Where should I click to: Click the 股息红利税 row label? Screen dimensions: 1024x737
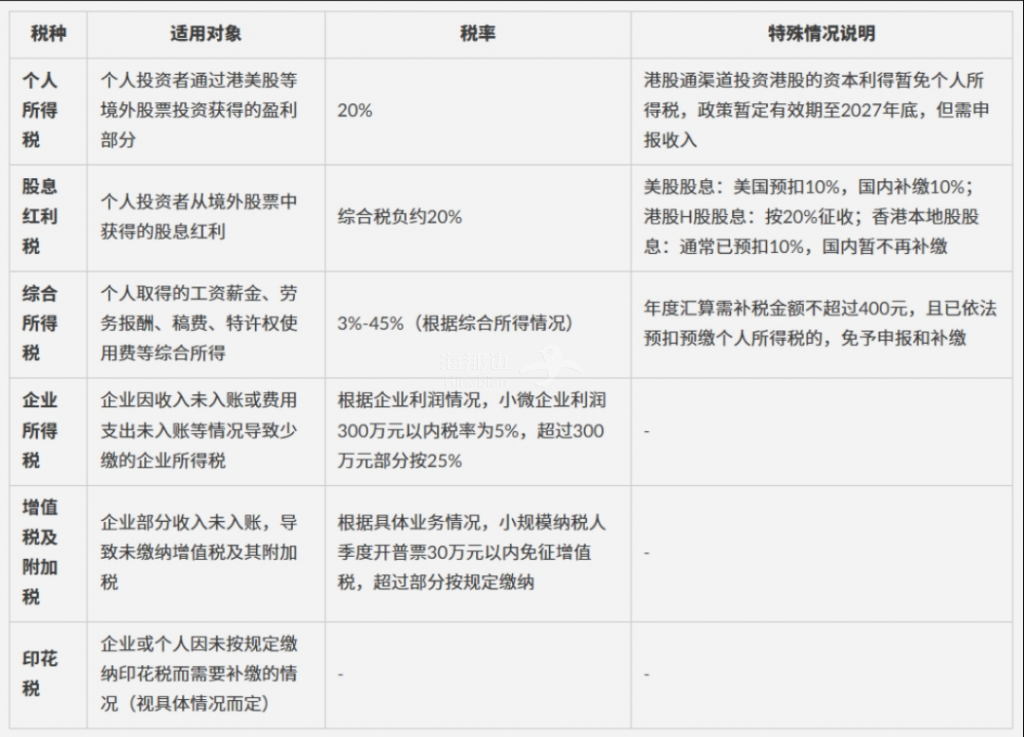click(x=40, y=216)
